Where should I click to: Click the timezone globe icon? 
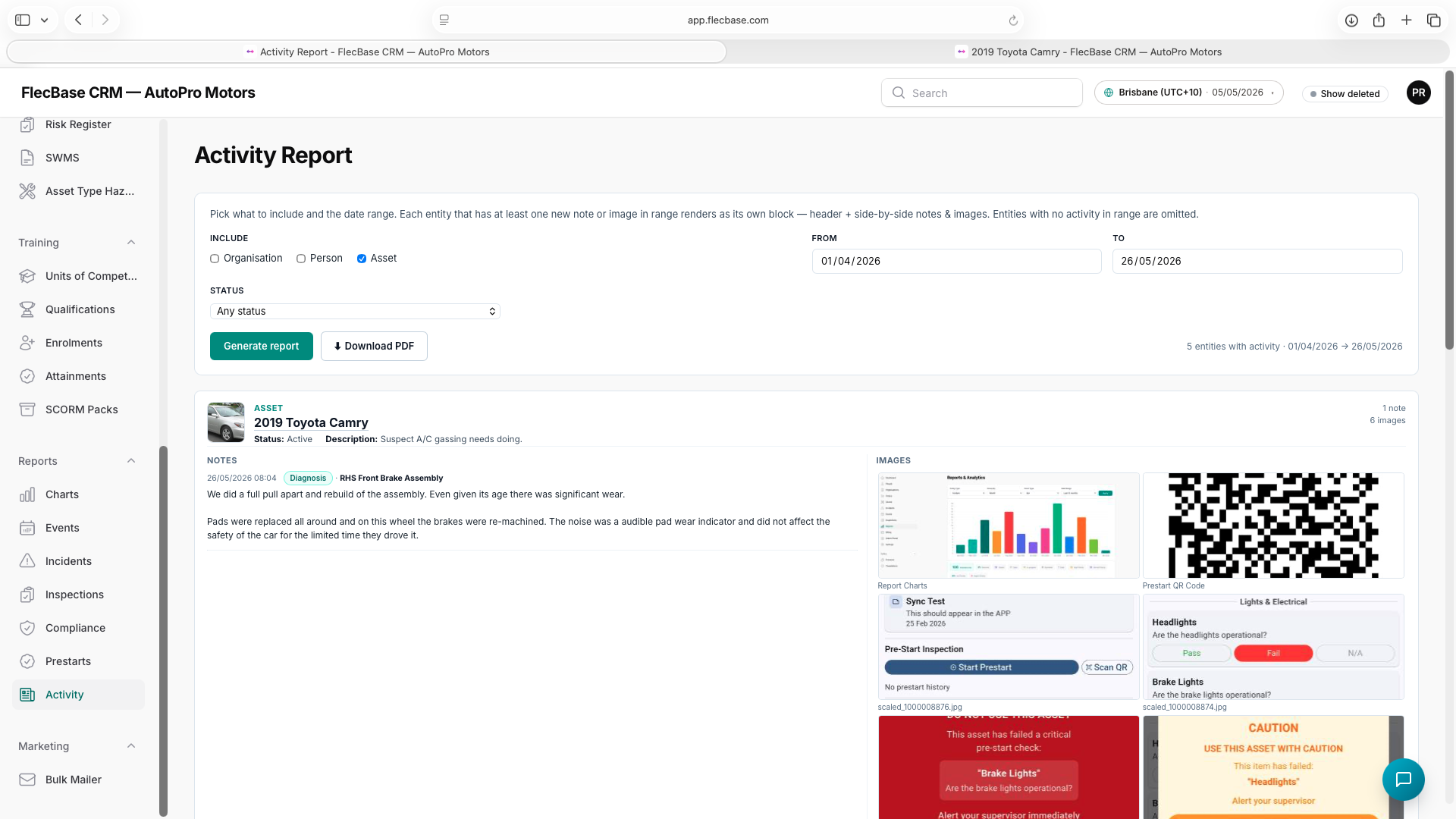1109,93
